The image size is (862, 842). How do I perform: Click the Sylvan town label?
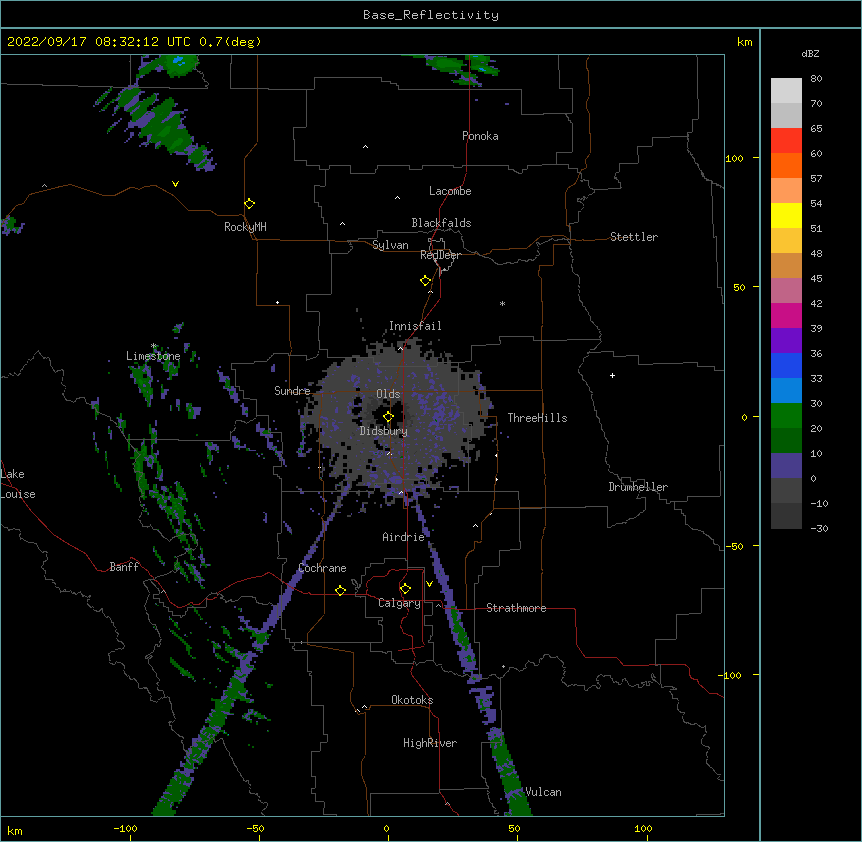(x=390, y=245)
